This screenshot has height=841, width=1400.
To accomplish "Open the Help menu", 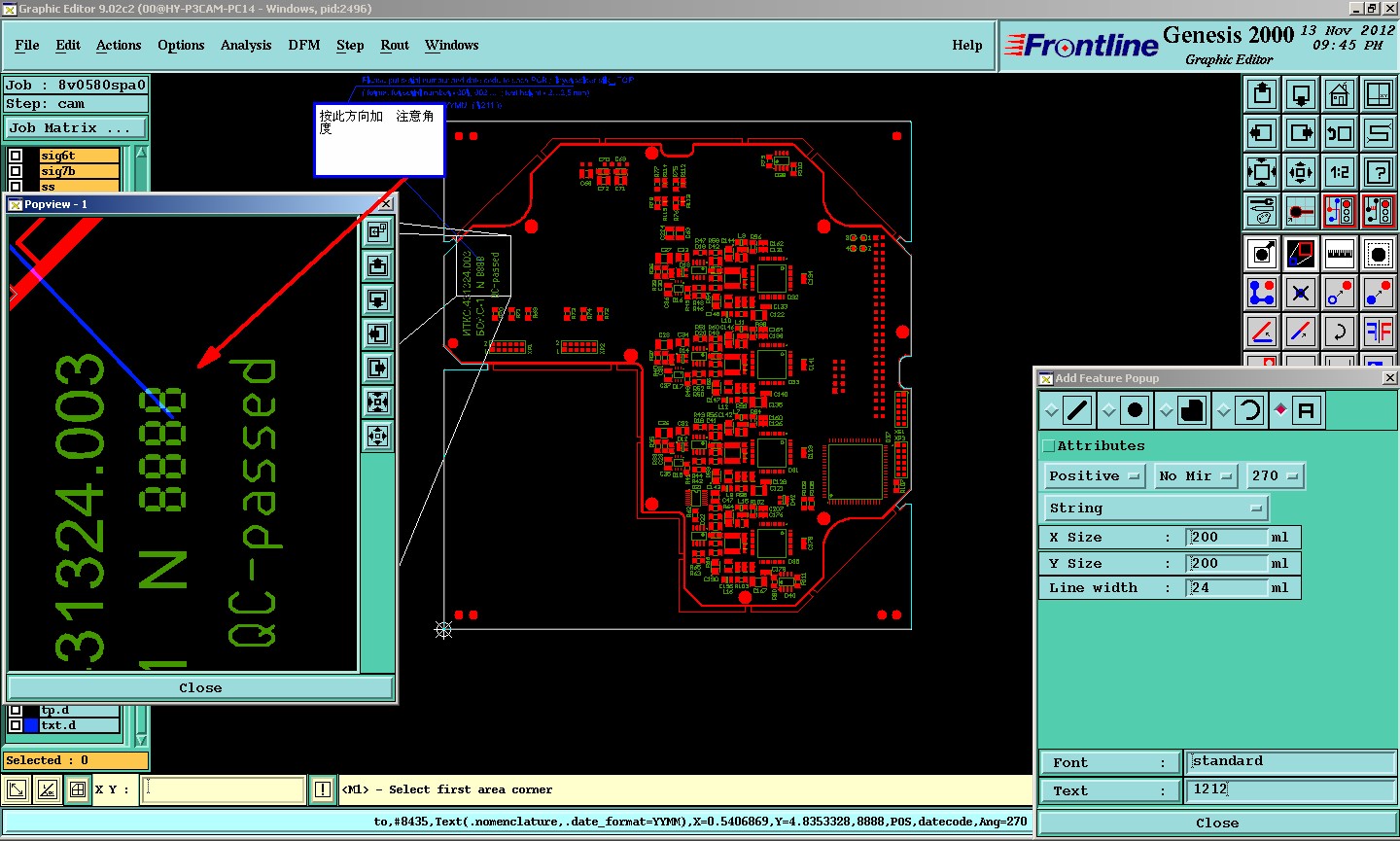I will click(x=967, y=46).
